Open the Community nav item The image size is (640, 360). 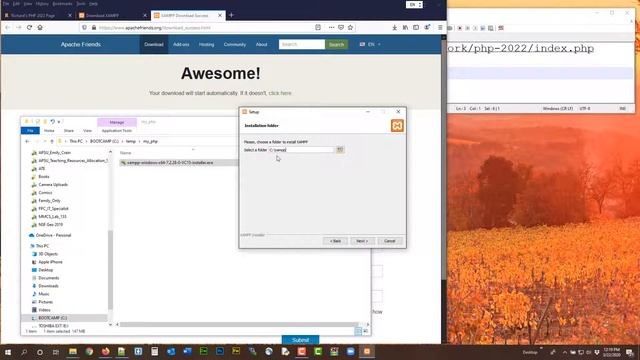(235, 44)
